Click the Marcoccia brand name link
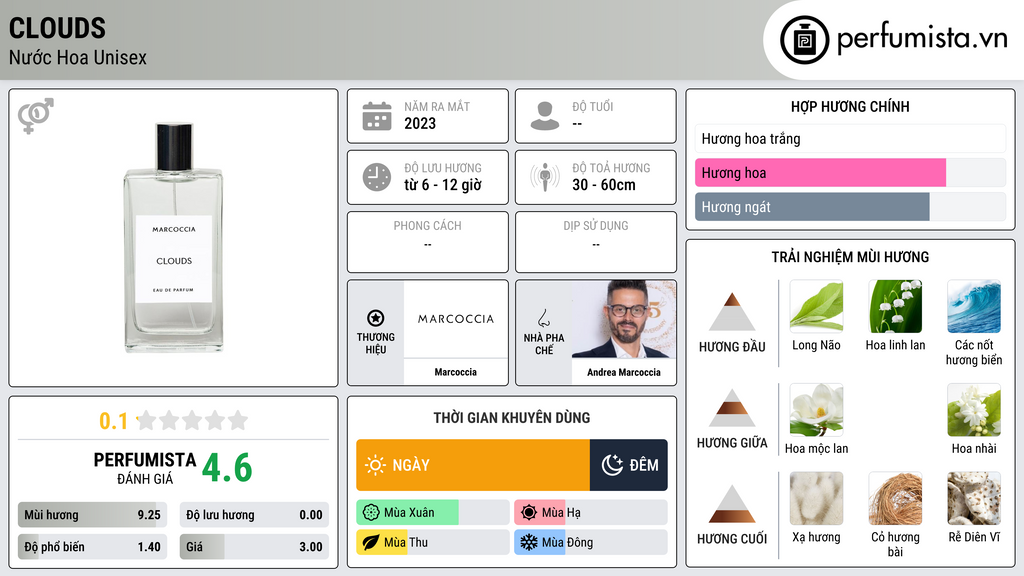The width and height of the screenshot is (1024, 576). (x=456, y=372)
